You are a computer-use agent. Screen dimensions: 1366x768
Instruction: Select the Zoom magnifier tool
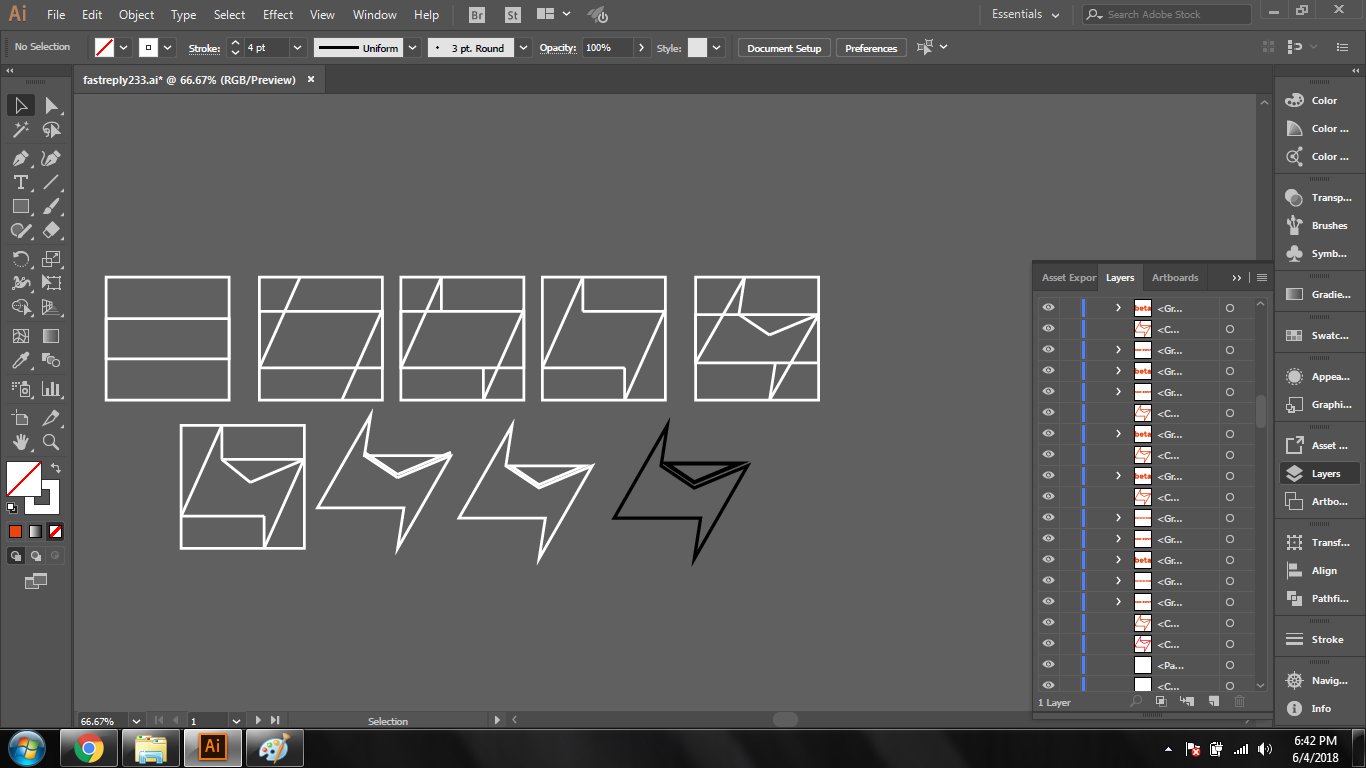coord(51,442)
